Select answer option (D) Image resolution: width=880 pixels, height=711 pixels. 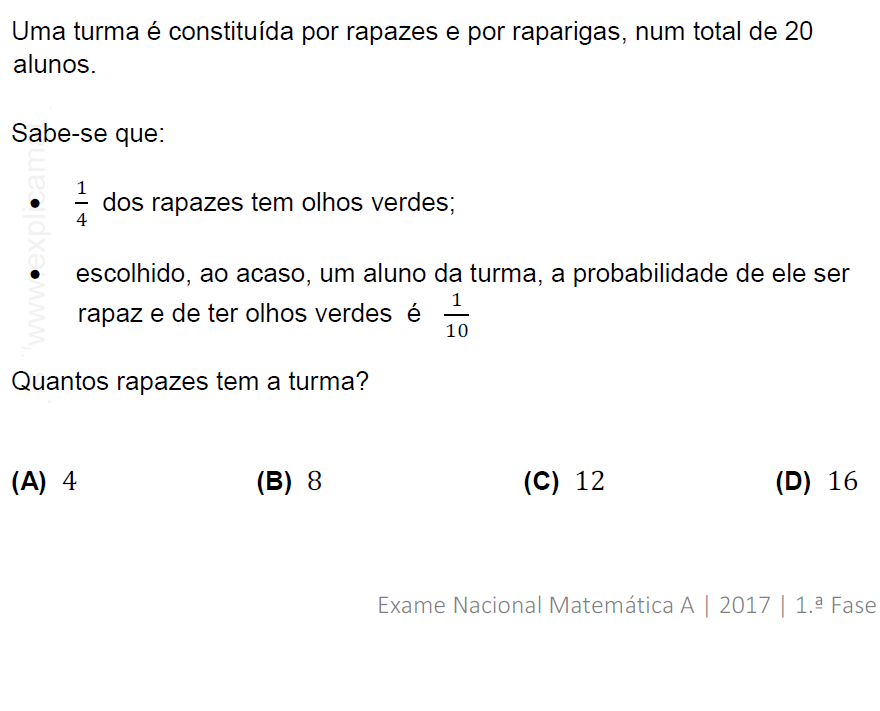pos(793,482)
